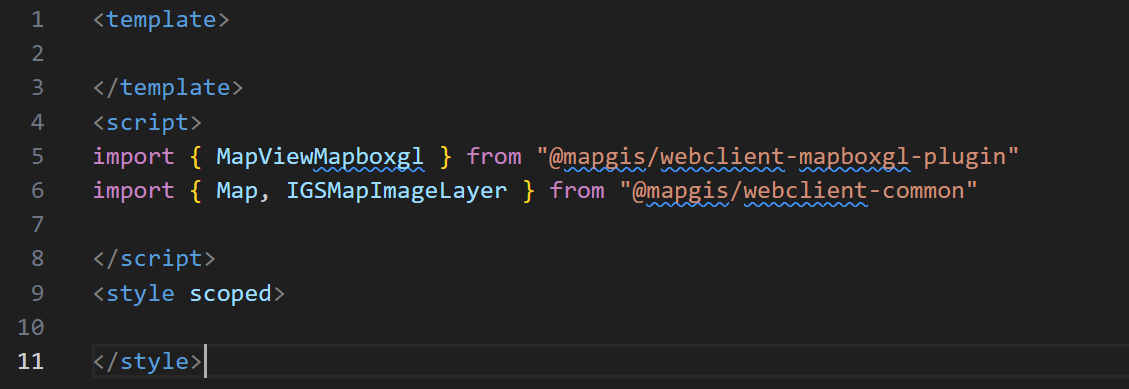This screenshot has width=1129, height=389.
Task: Place cursor on empty line 2
Action: tap(611, 53)
